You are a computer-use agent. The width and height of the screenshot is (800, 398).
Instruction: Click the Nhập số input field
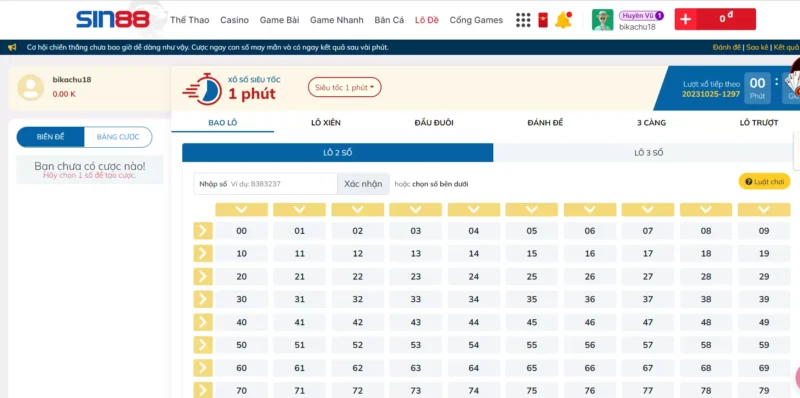265,184
